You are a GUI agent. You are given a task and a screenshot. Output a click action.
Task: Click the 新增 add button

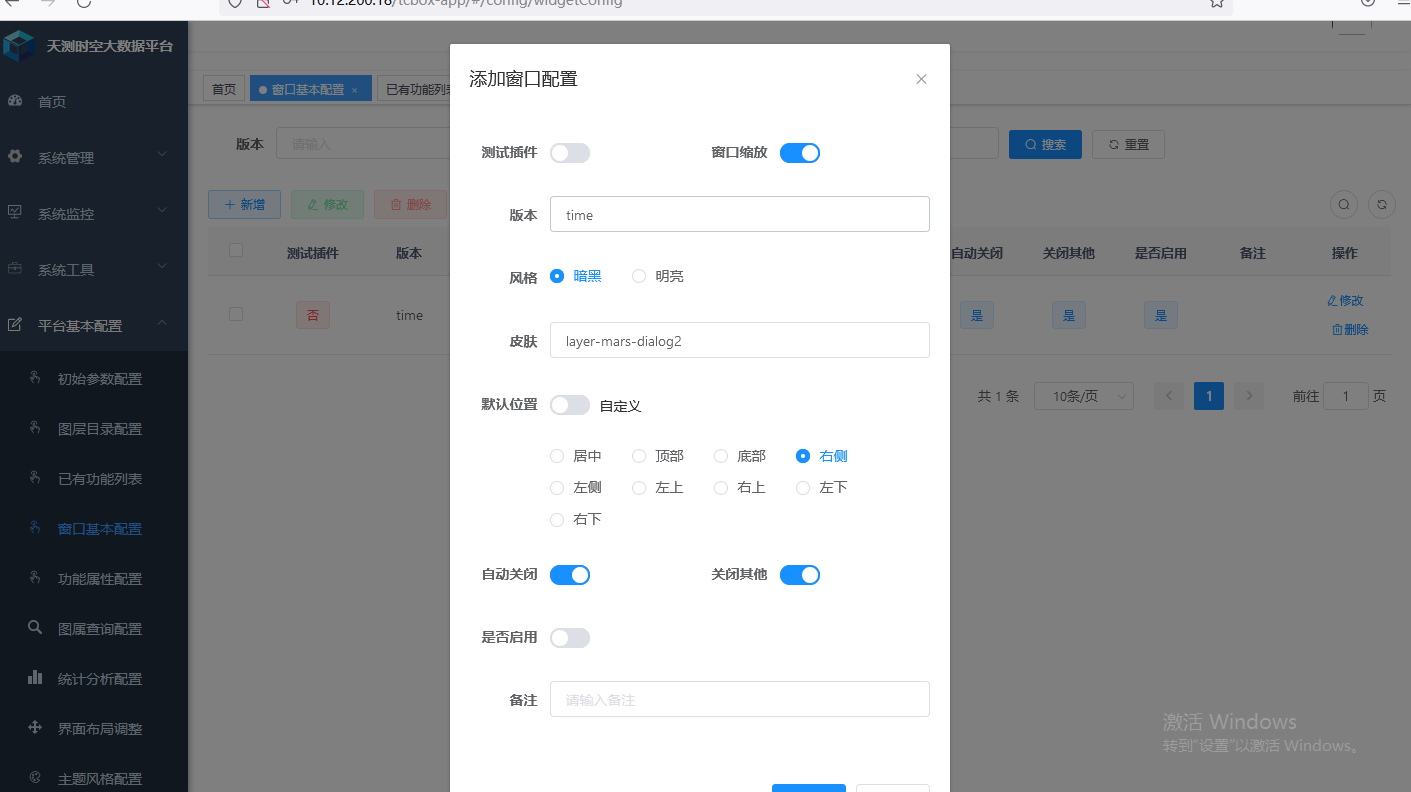tap(244, 204)
